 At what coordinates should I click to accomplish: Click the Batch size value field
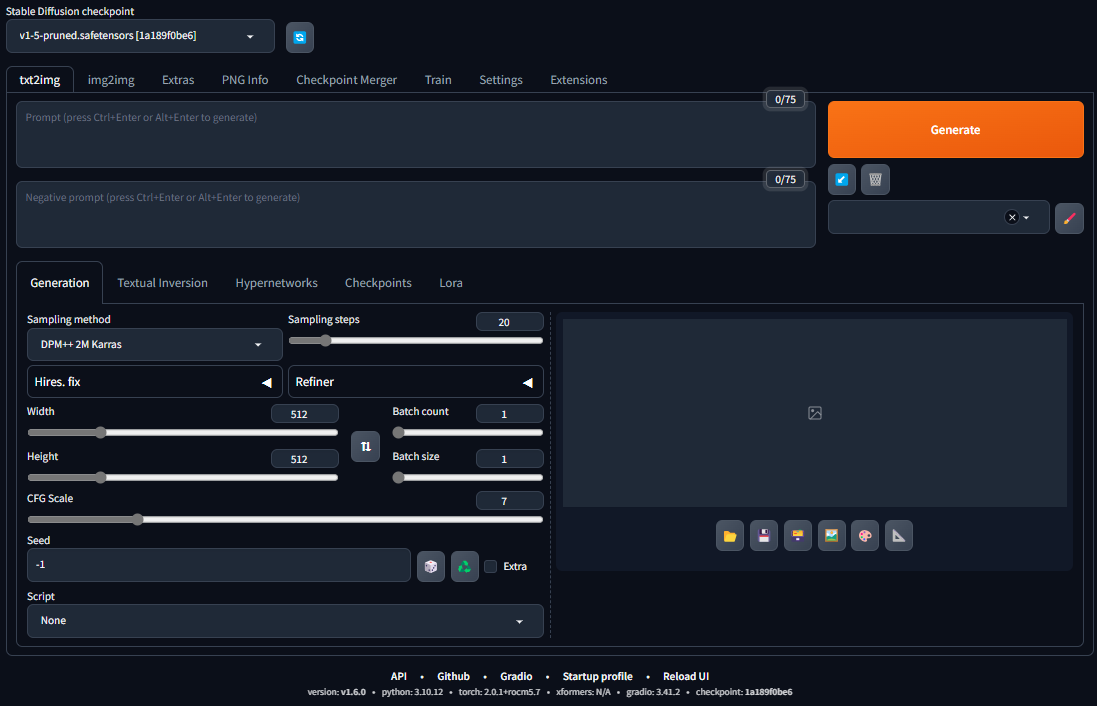point(509,459)
